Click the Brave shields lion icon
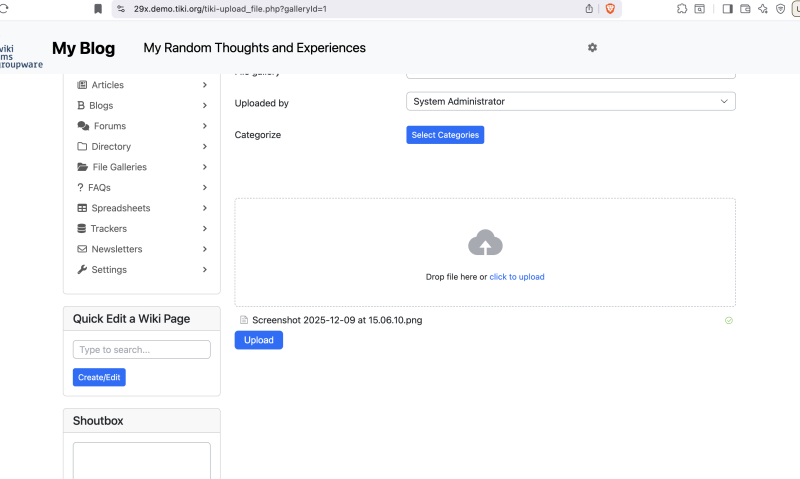Screen dimensions: 800x479 click(610, 9)
